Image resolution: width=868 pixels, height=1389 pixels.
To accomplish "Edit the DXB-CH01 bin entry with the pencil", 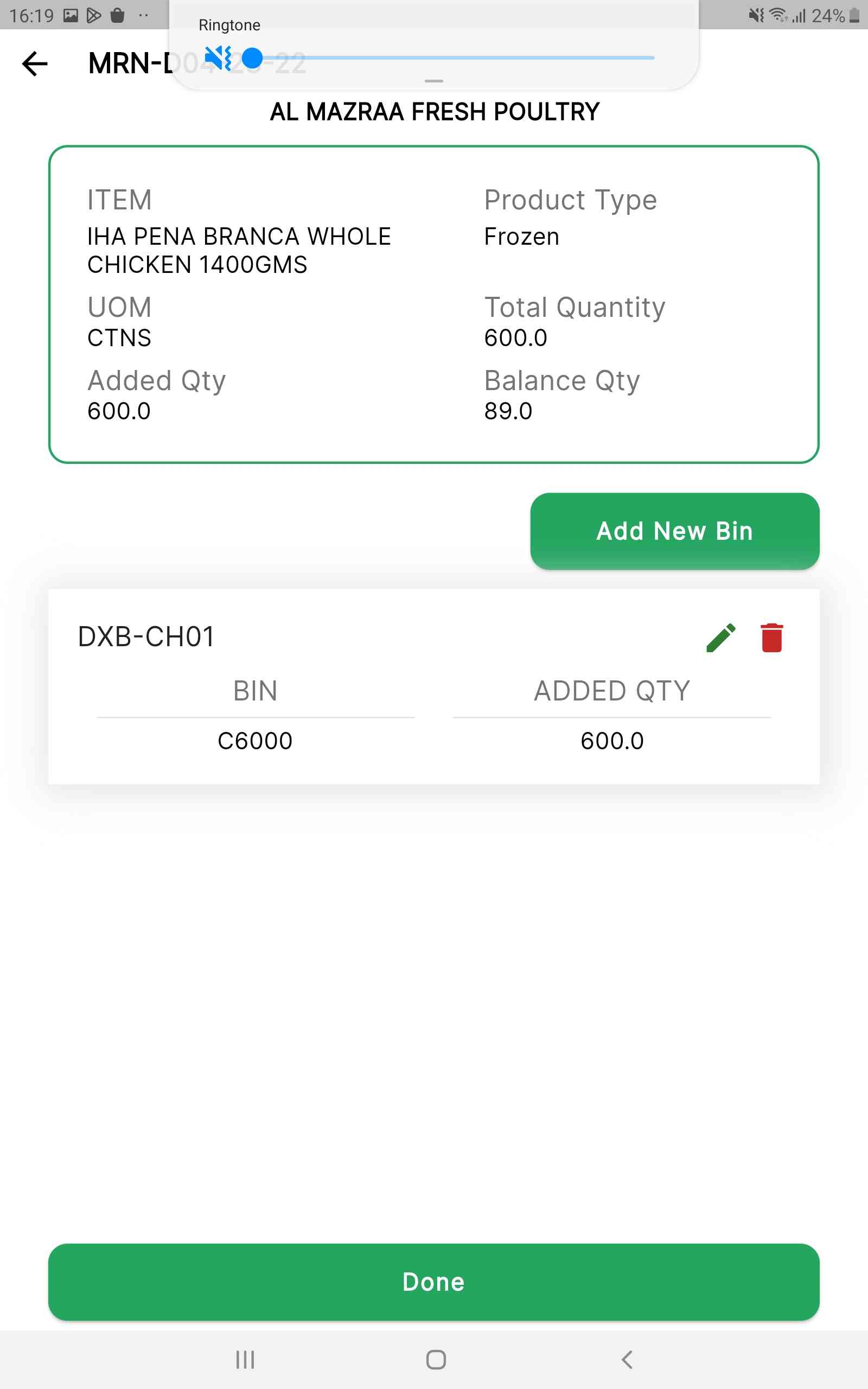I will click(720, 638).
